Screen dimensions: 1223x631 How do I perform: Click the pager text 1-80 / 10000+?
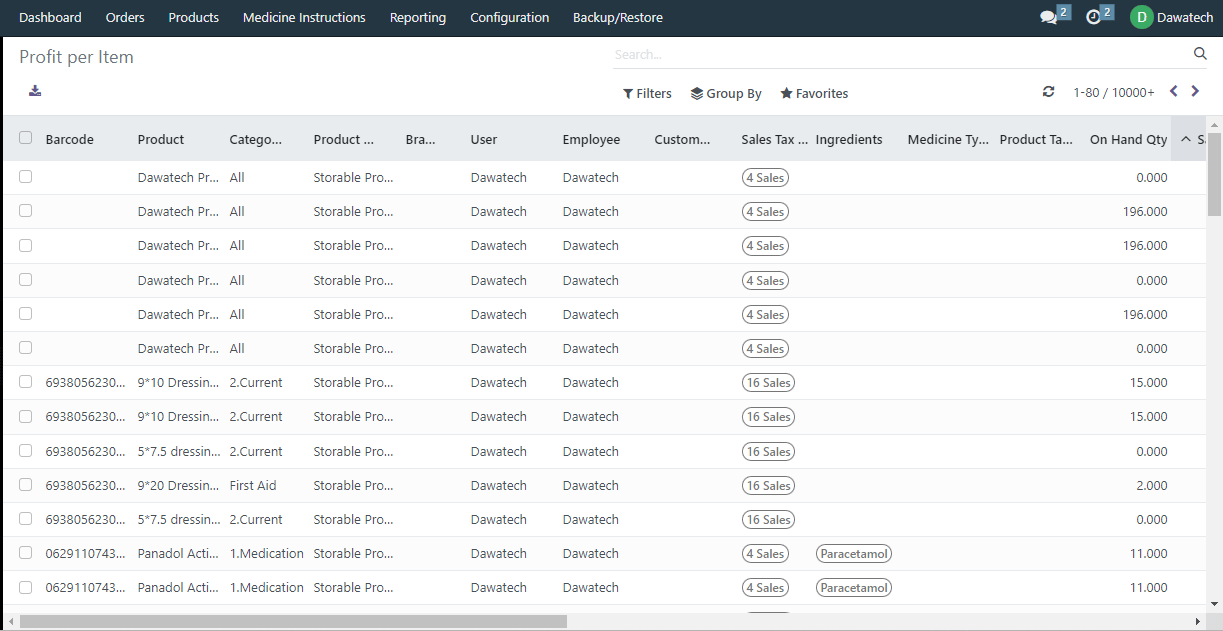click(x=1114, y=92)
